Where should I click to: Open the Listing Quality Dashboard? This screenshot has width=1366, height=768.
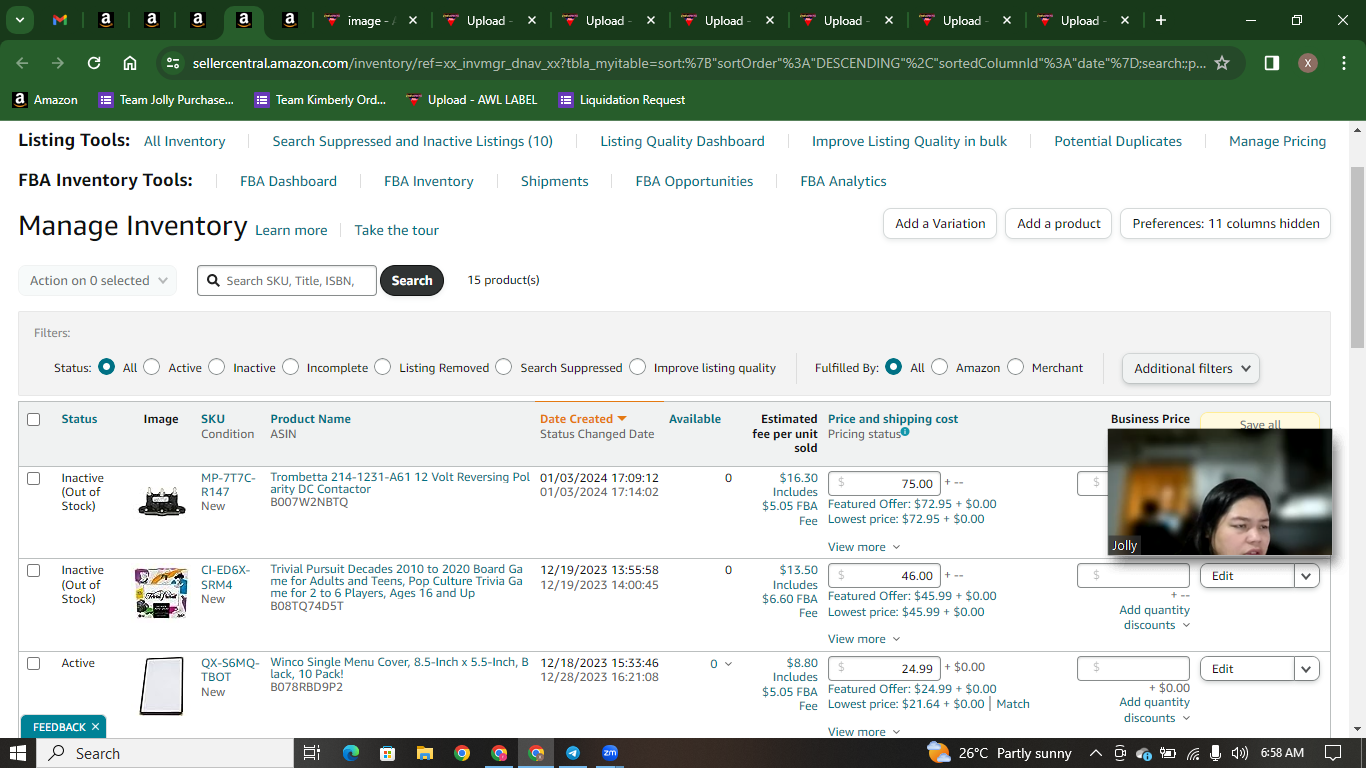pos(683,142)
